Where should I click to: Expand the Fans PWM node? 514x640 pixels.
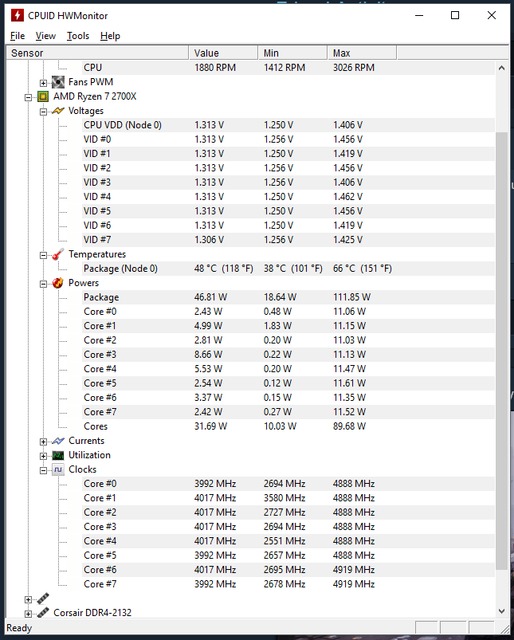tap(43, 83)
